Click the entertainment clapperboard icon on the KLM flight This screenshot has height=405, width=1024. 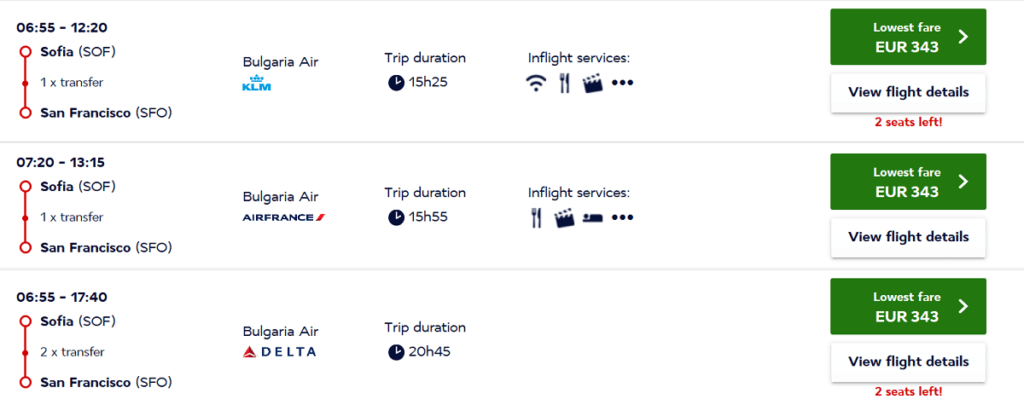point(592,83)
